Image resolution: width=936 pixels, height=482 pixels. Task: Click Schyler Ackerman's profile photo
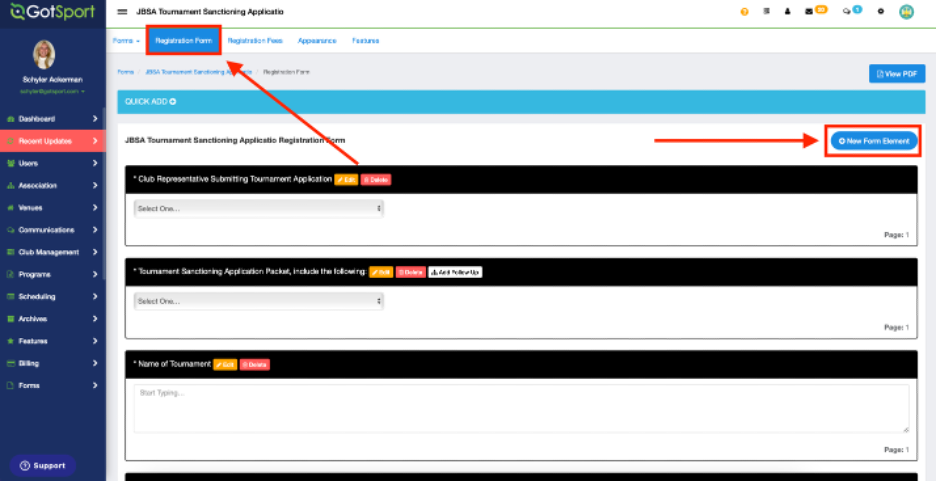coord(44,55)
